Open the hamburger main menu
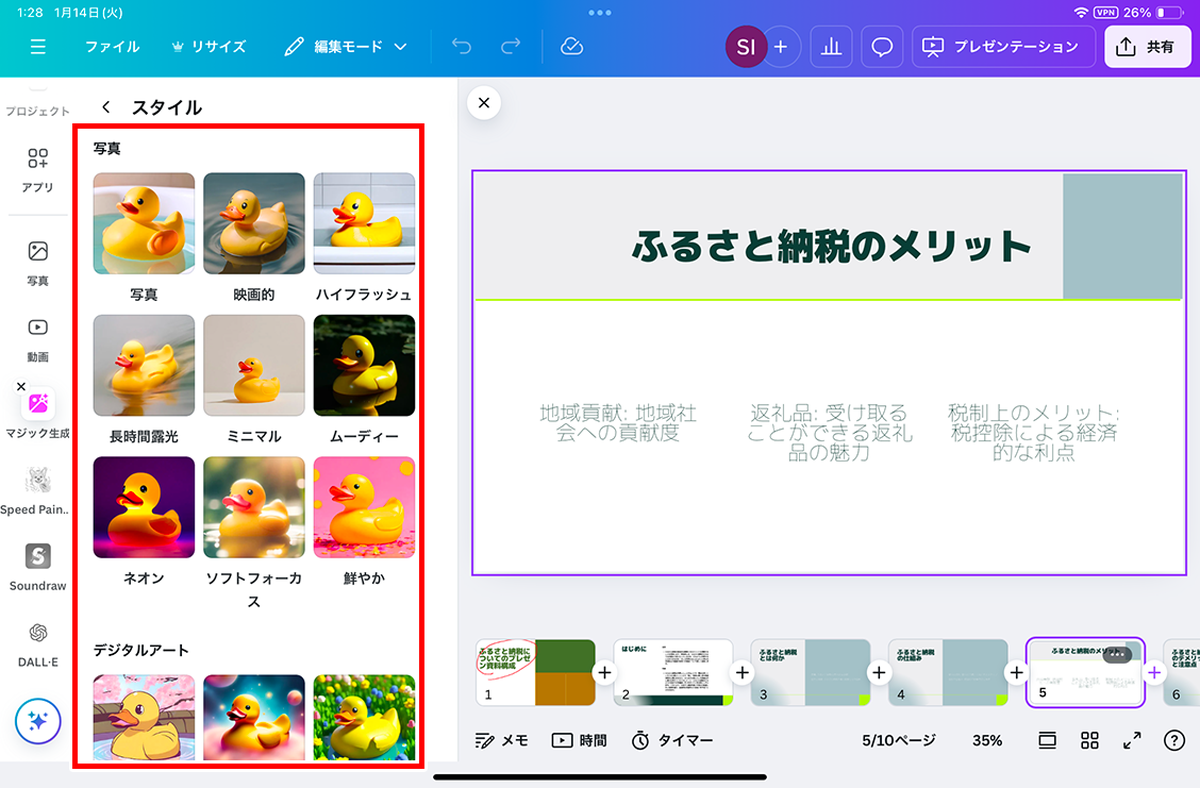The width and height of the screenshot is (1200, 788). (x=38, y=47)
